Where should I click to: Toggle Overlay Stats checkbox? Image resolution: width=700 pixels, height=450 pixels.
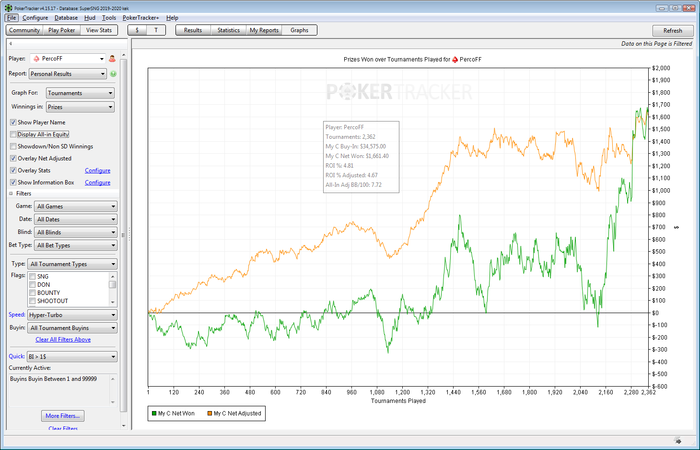click(x=13, y=171)
